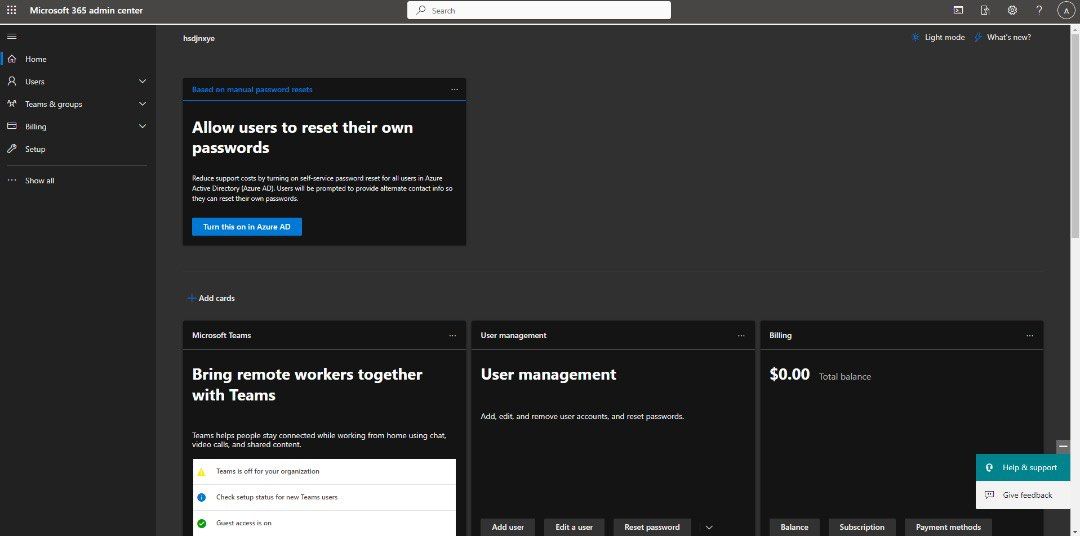The width and height of the screenshot is (1080, 536).
Task: Open the account avatar menu
Action: 1066,10
